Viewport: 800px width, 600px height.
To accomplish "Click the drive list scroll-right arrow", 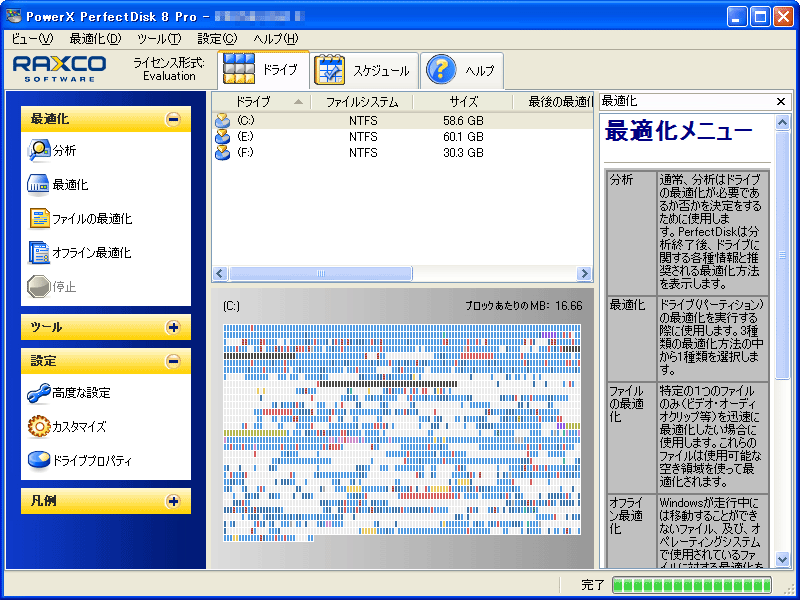I will pos(584,273).
